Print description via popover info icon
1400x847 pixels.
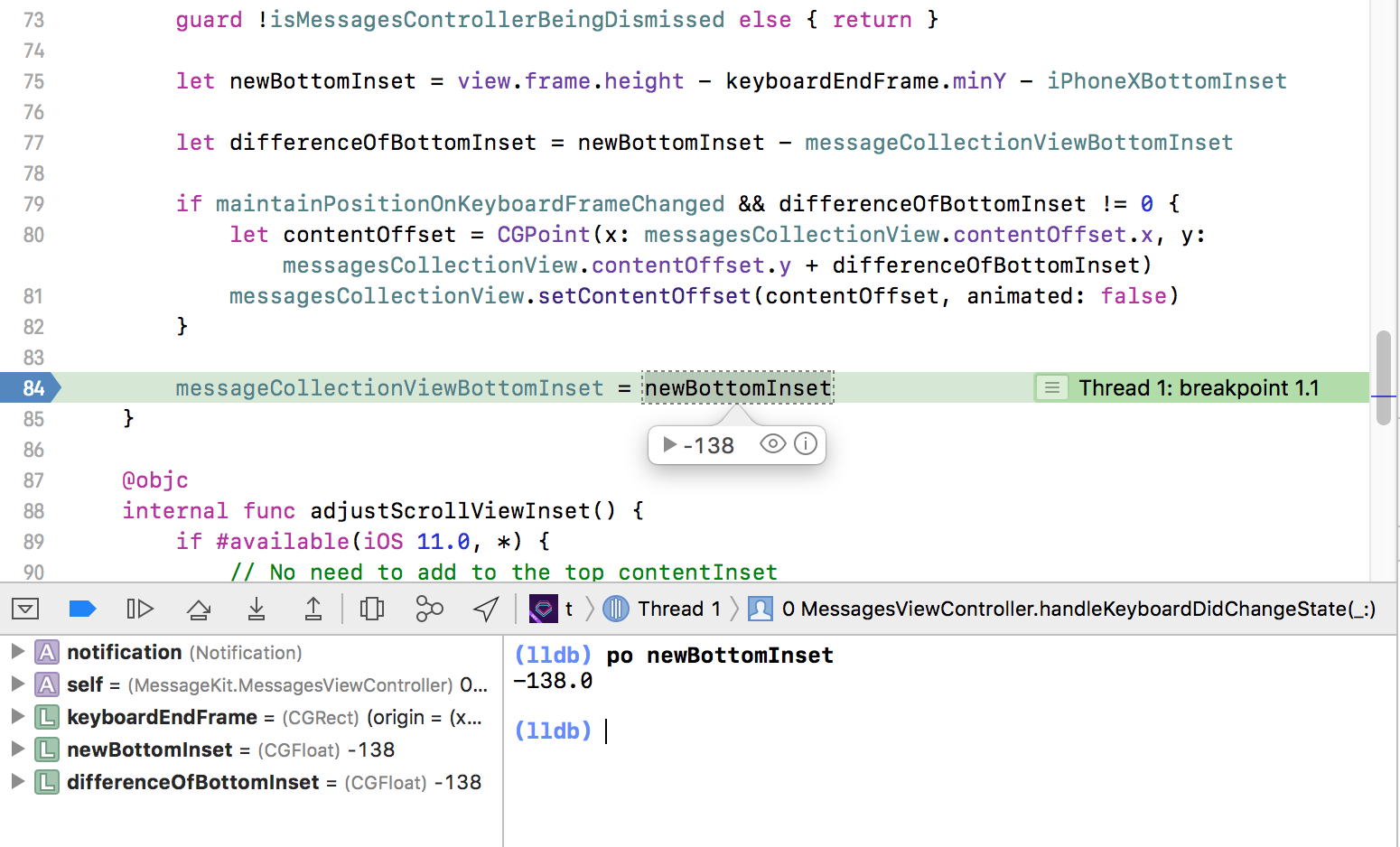pos(806,443)
